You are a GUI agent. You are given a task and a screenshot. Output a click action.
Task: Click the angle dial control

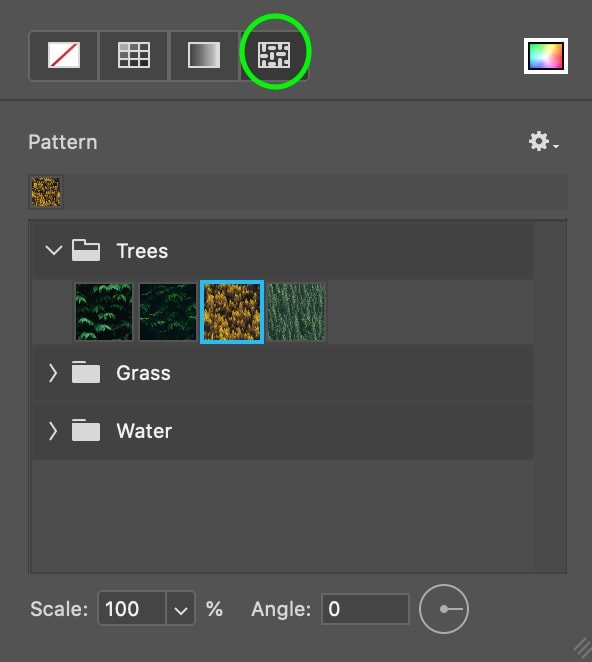click(x=444, y=609)
